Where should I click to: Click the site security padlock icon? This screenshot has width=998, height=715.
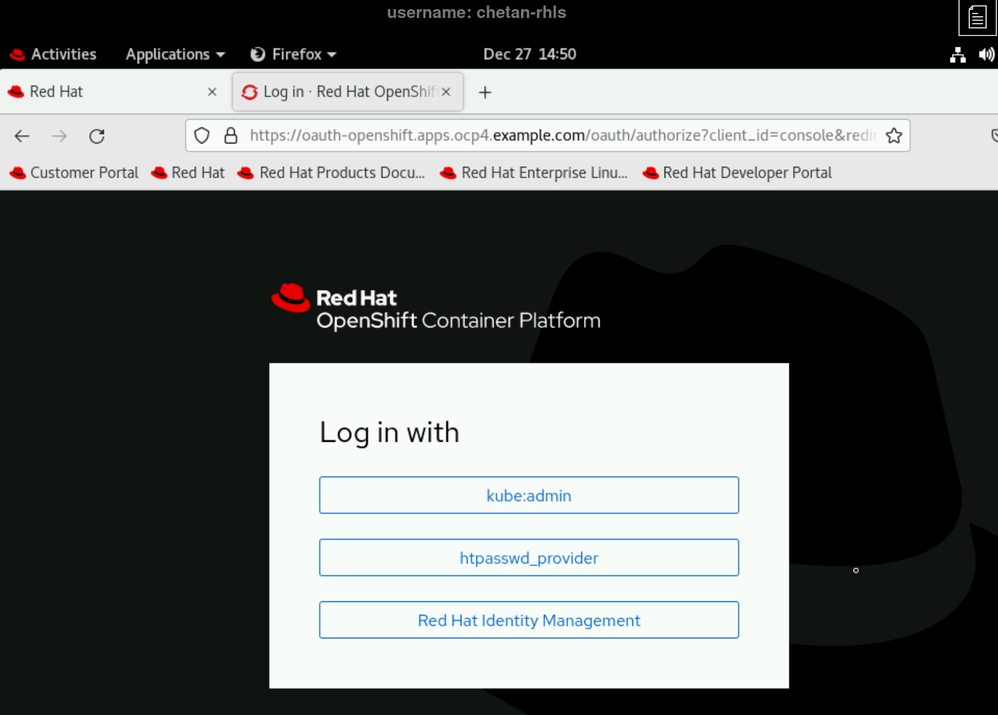coord(231,136)
